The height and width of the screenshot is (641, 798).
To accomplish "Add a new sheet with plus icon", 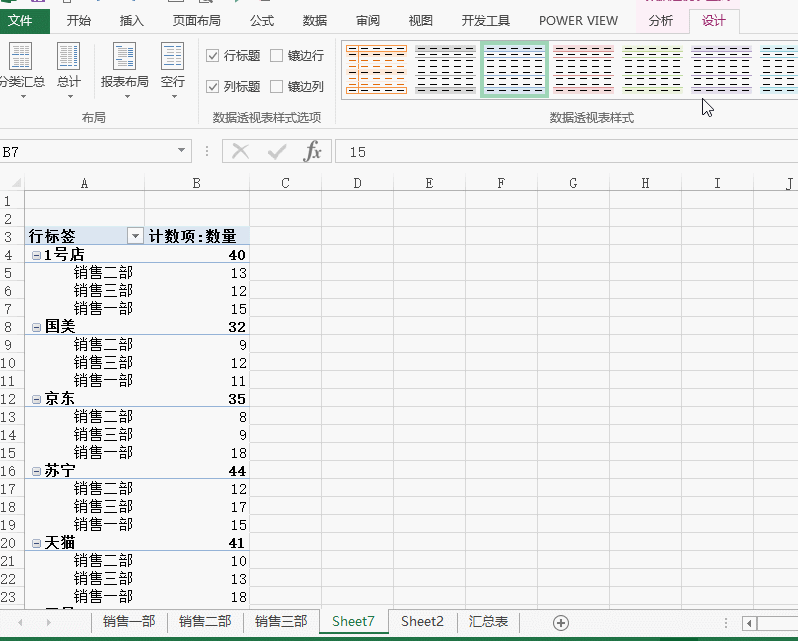I will (561, 622).
